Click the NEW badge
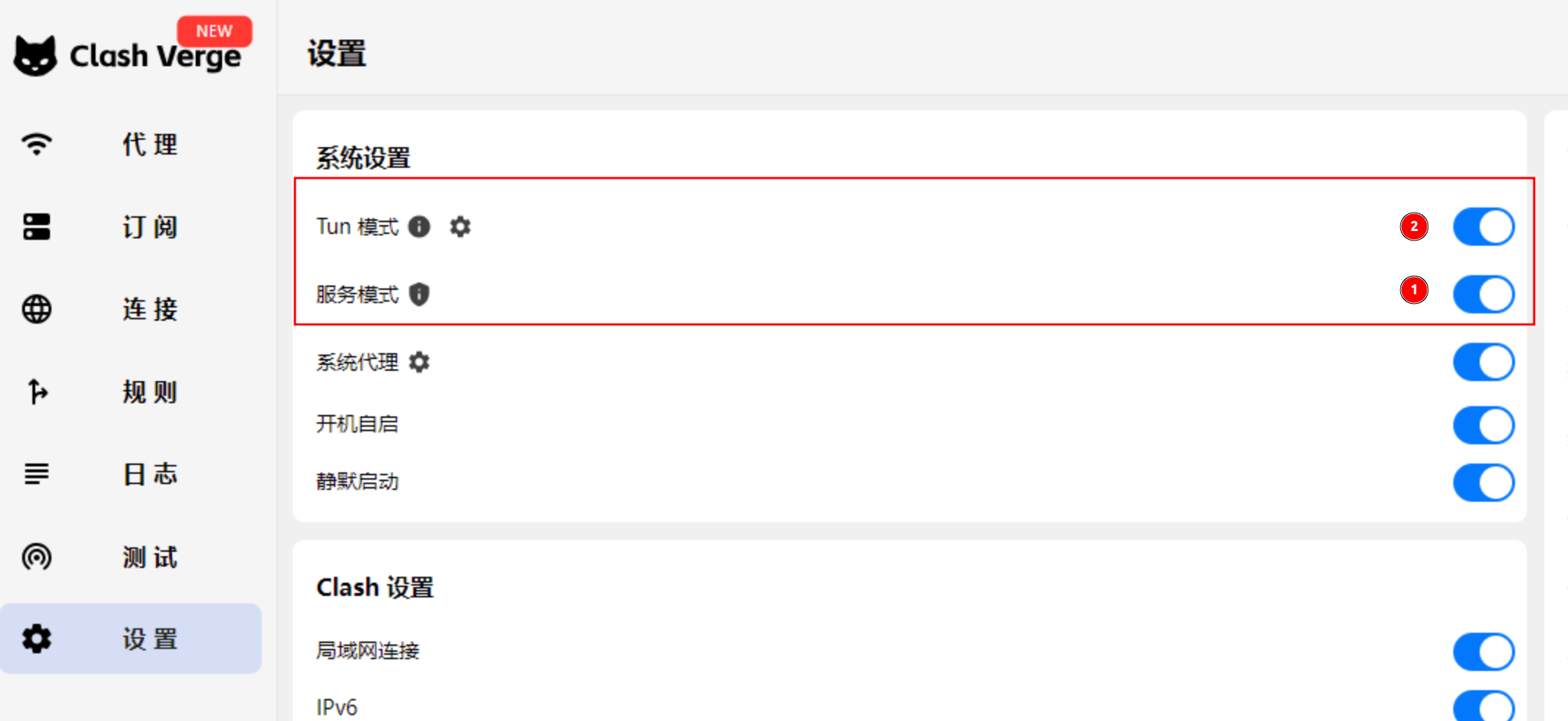The width and height of the screenshot is (1568, 721). [214, 31]
